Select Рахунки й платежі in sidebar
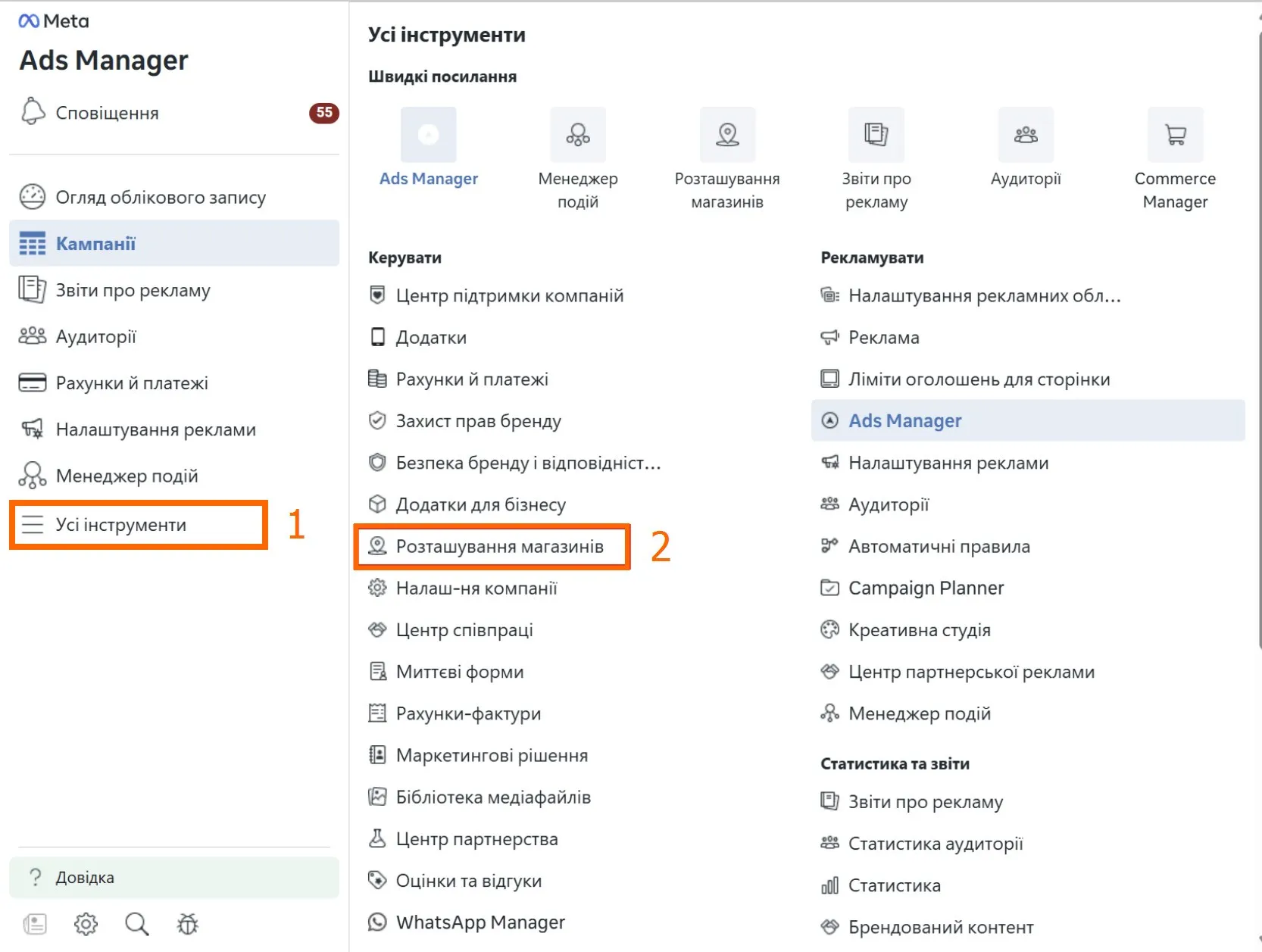This screenshot has height=952, width=1262. coord(132,383)
